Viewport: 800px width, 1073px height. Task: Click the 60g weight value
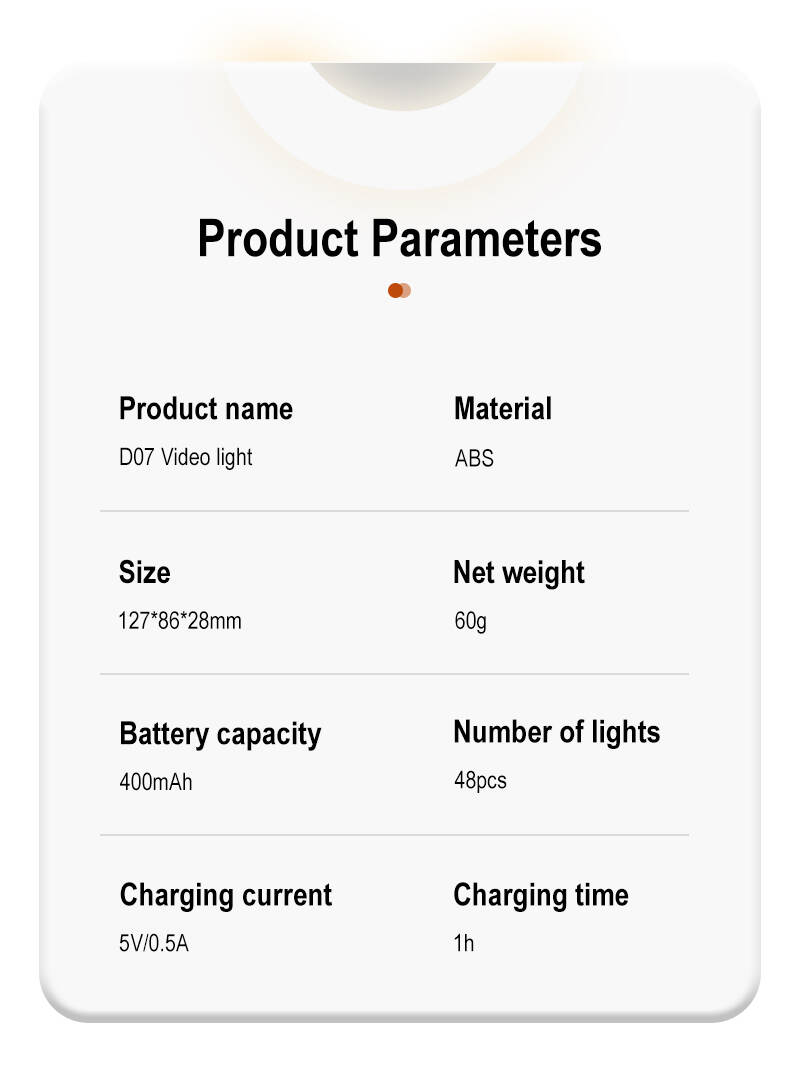(471, 621)
